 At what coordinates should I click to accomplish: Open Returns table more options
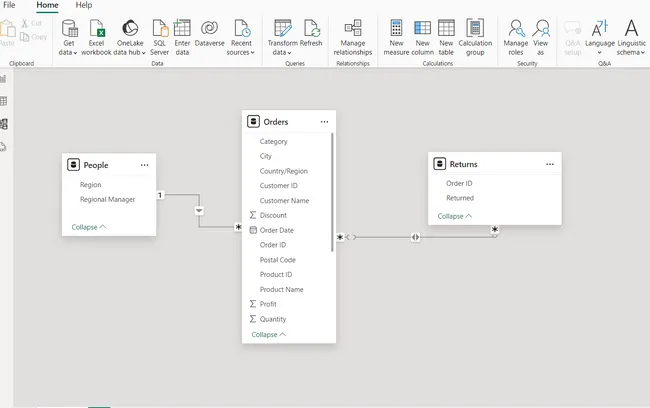(x=550, y=164)
